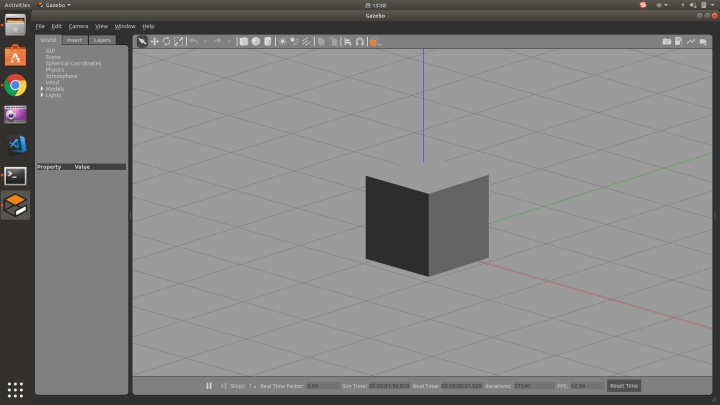The width and height of the screenshot is (720, 405).
Task: Open the File menu
Action: pyautogui.click(x=40, y=26)
